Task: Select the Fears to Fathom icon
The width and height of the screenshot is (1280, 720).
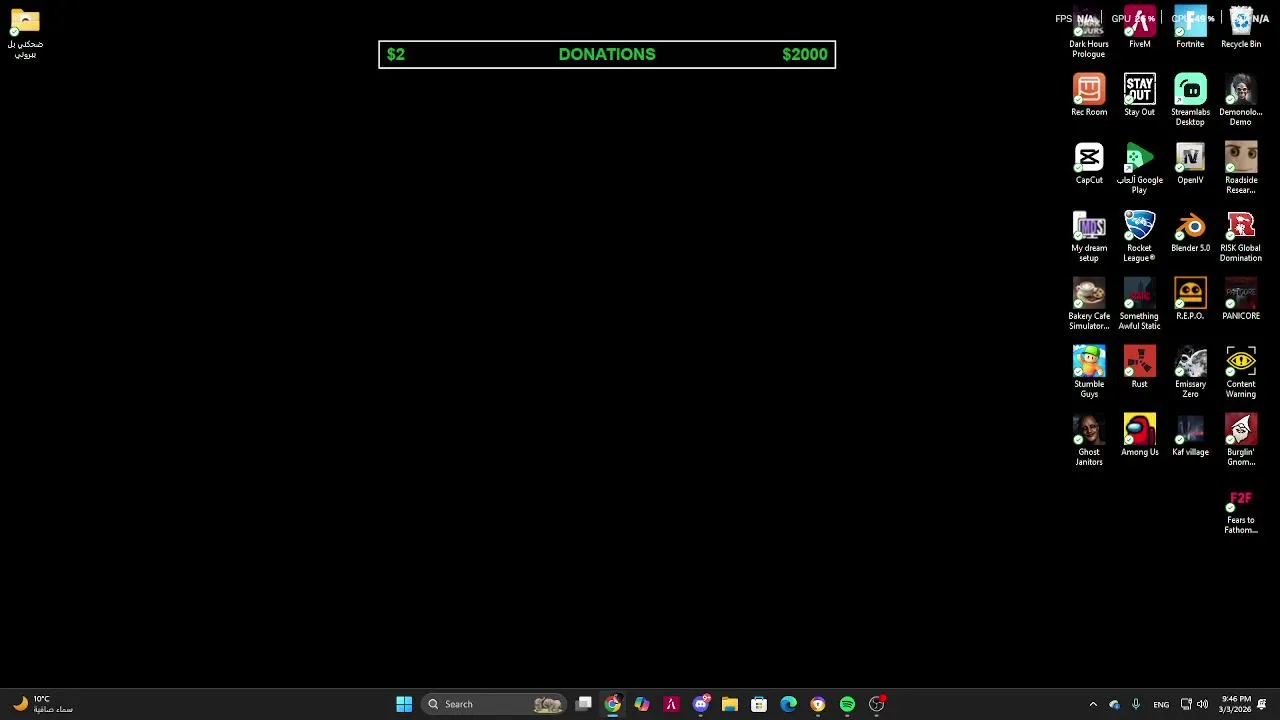Action: click(1241, 511)
